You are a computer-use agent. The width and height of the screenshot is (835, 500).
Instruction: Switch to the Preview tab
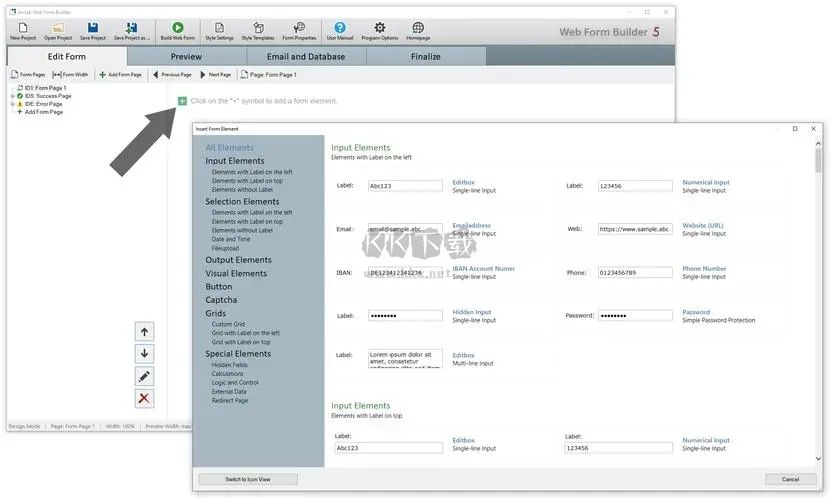pos(186,57)
